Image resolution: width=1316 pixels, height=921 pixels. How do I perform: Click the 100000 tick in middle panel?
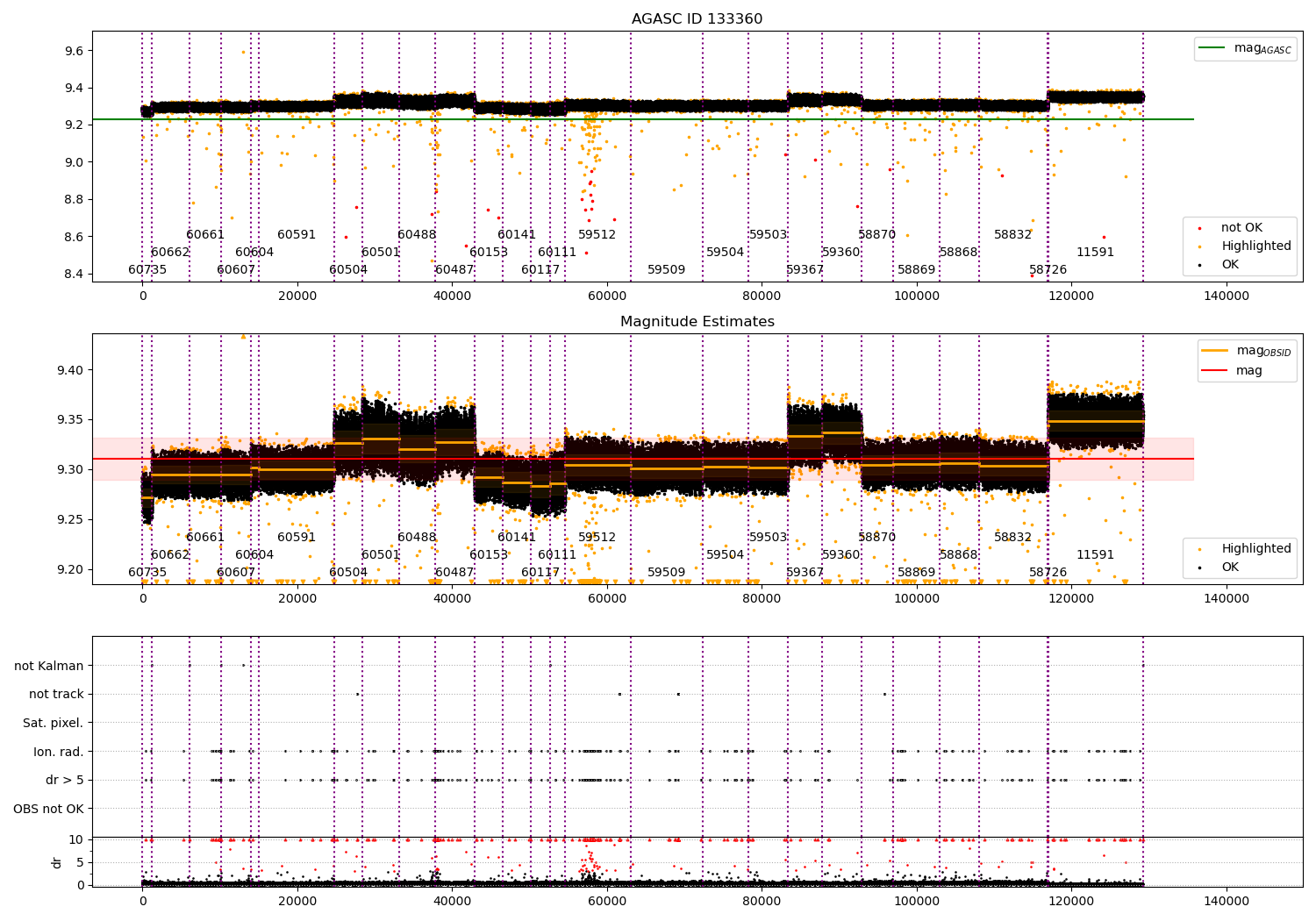point(916,598)
